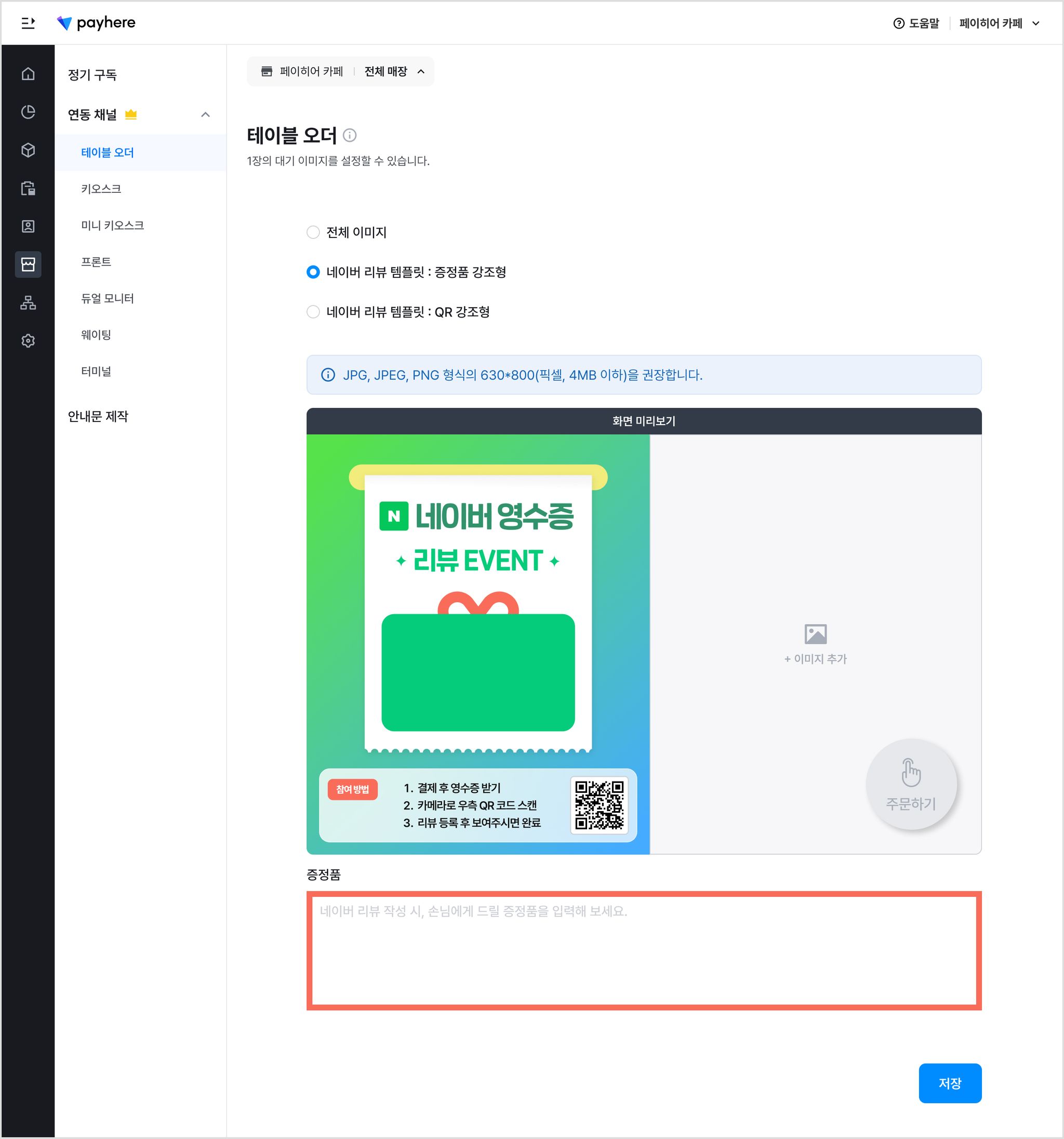Click the question mark help icon
The height and width of the screenshot is (1139, 1064).
coord(899,23)
